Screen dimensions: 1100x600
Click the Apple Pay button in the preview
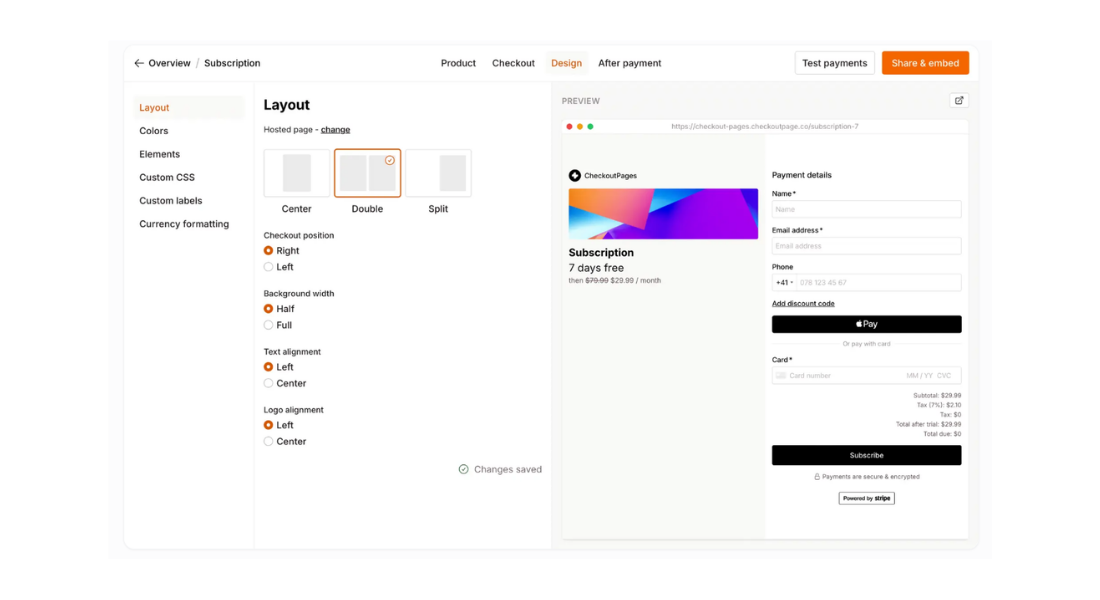coord(866,323)
